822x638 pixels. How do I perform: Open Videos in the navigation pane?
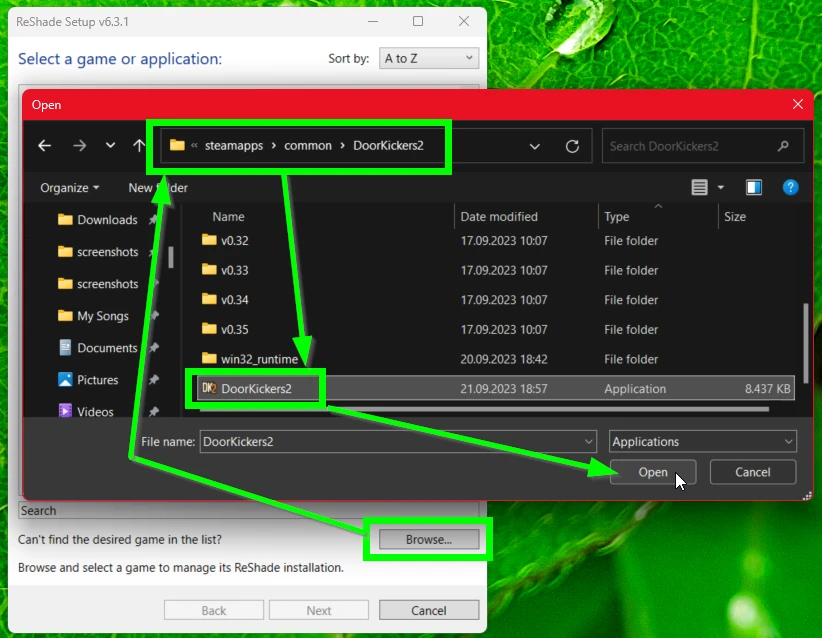[95, 412]
